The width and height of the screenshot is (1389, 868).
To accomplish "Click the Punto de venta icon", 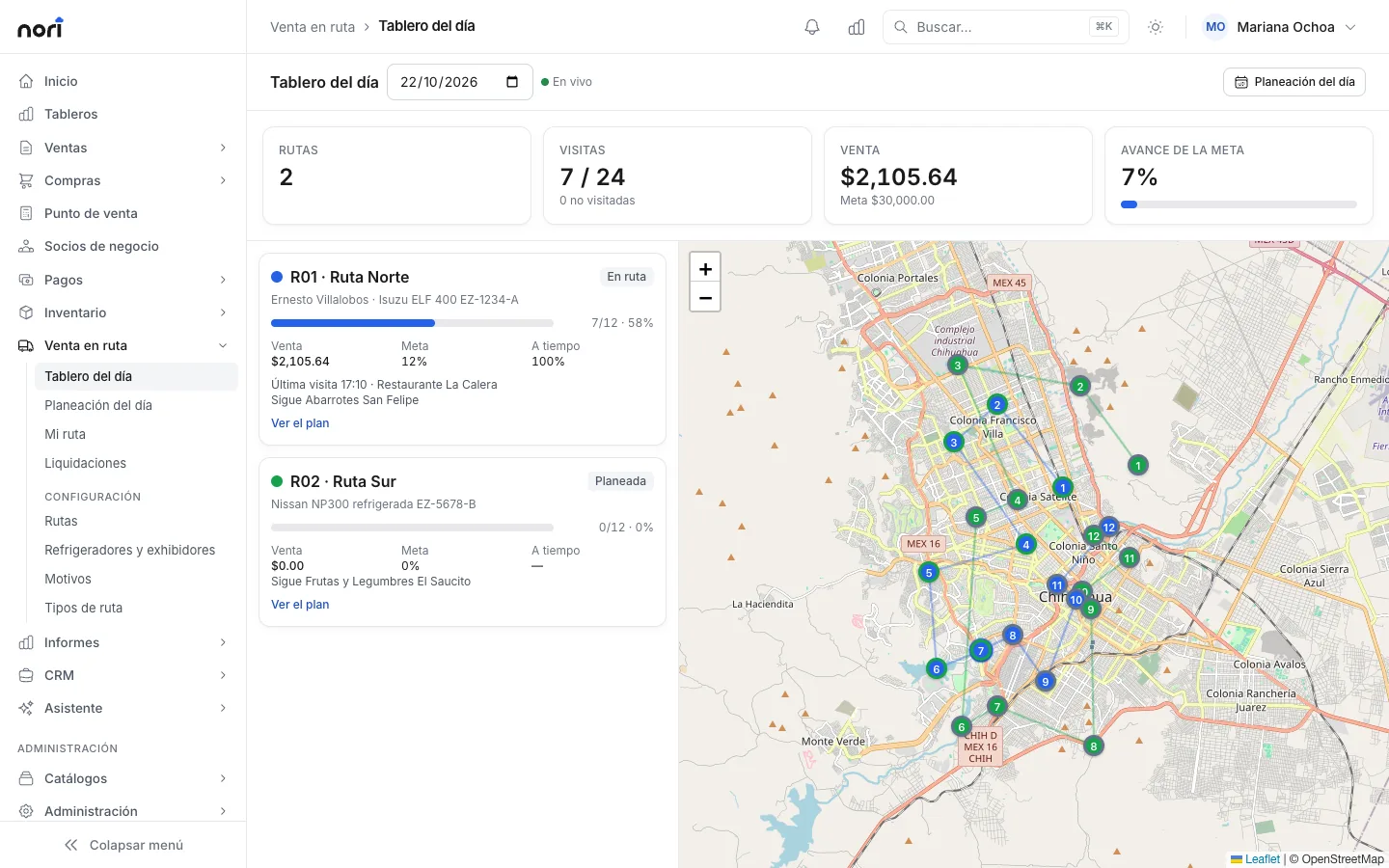I will (x=26, y=213).
